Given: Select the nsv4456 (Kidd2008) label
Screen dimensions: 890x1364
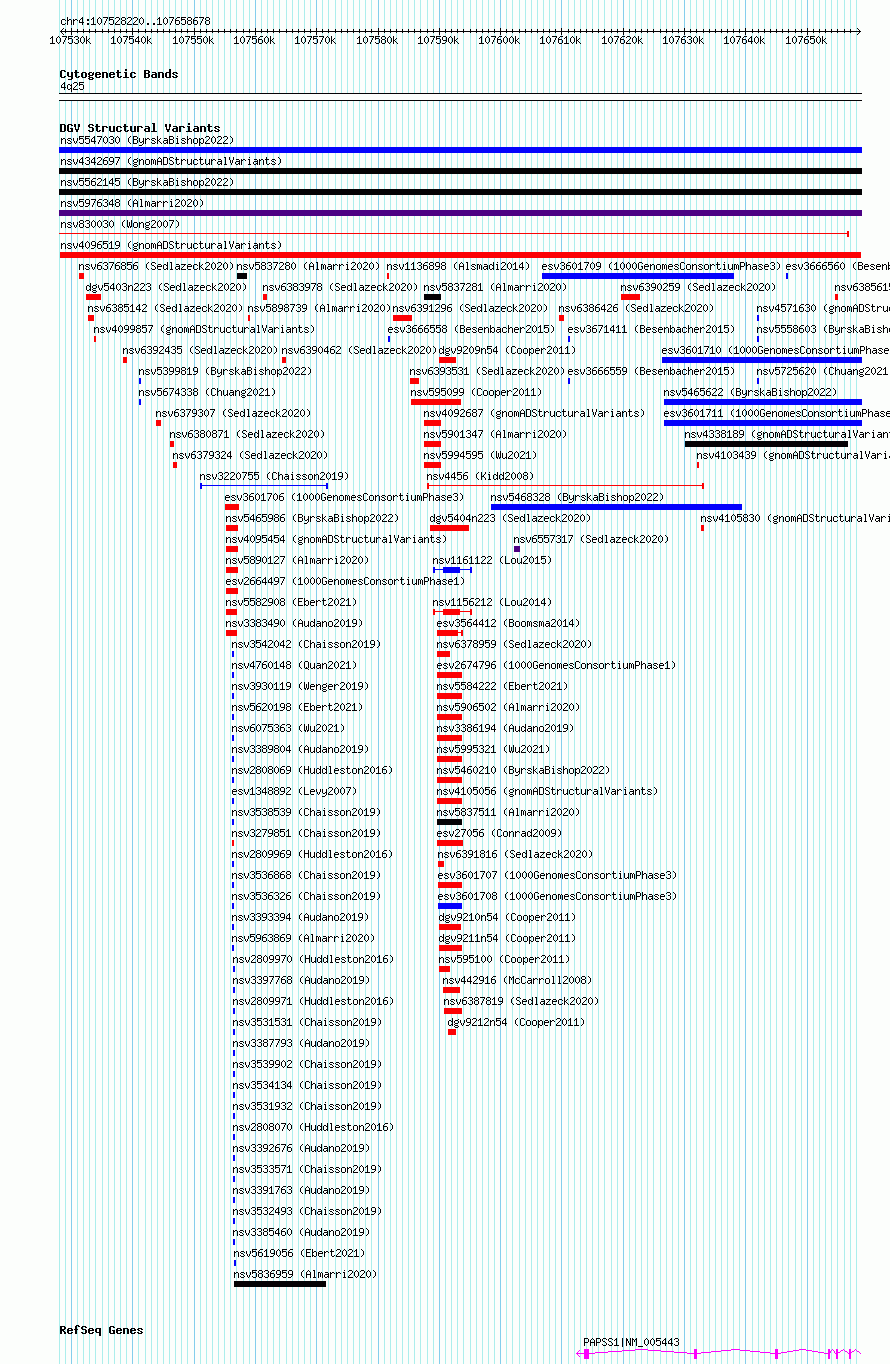Looking at the screenshot, I should [x=480, y=476].
